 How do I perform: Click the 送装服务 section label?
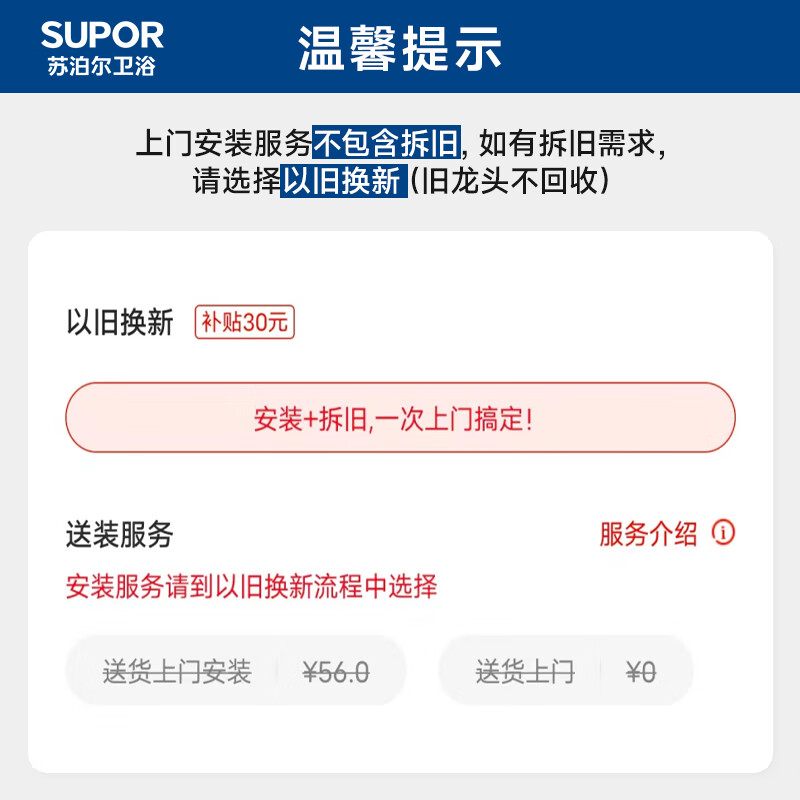point(120,534)
